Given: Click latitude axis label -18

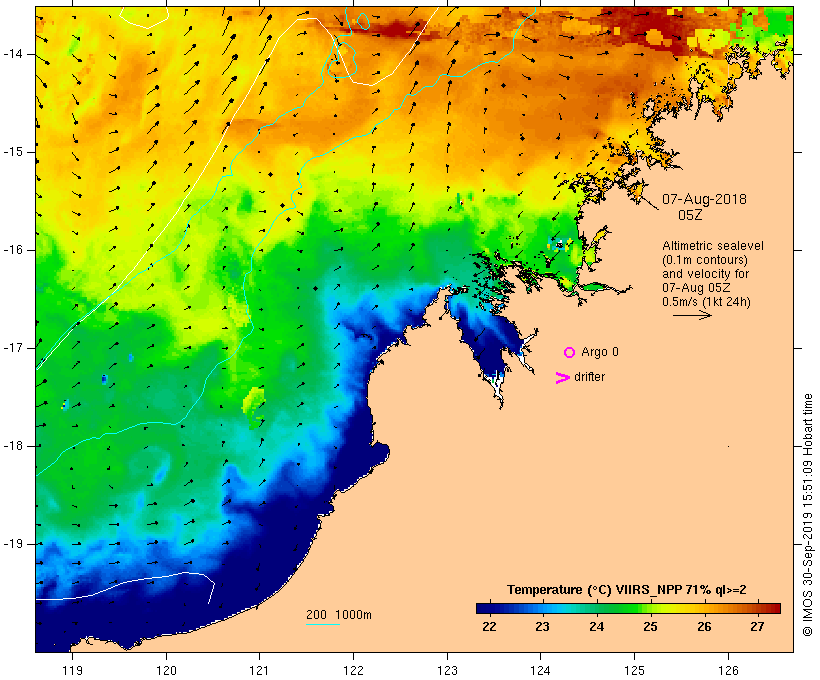Looking at the screenshot, I should [13, 446].
